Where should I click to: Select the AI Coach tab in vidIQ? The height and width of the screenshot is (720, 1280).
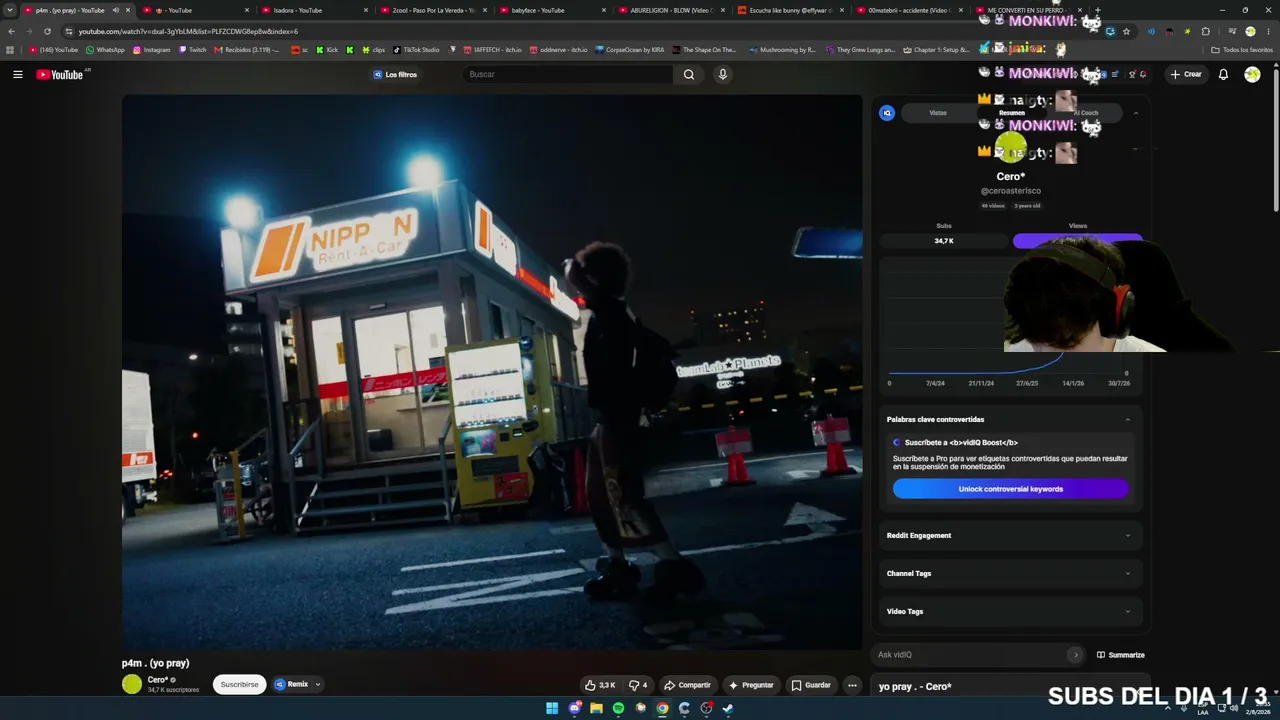(1086, 113)
